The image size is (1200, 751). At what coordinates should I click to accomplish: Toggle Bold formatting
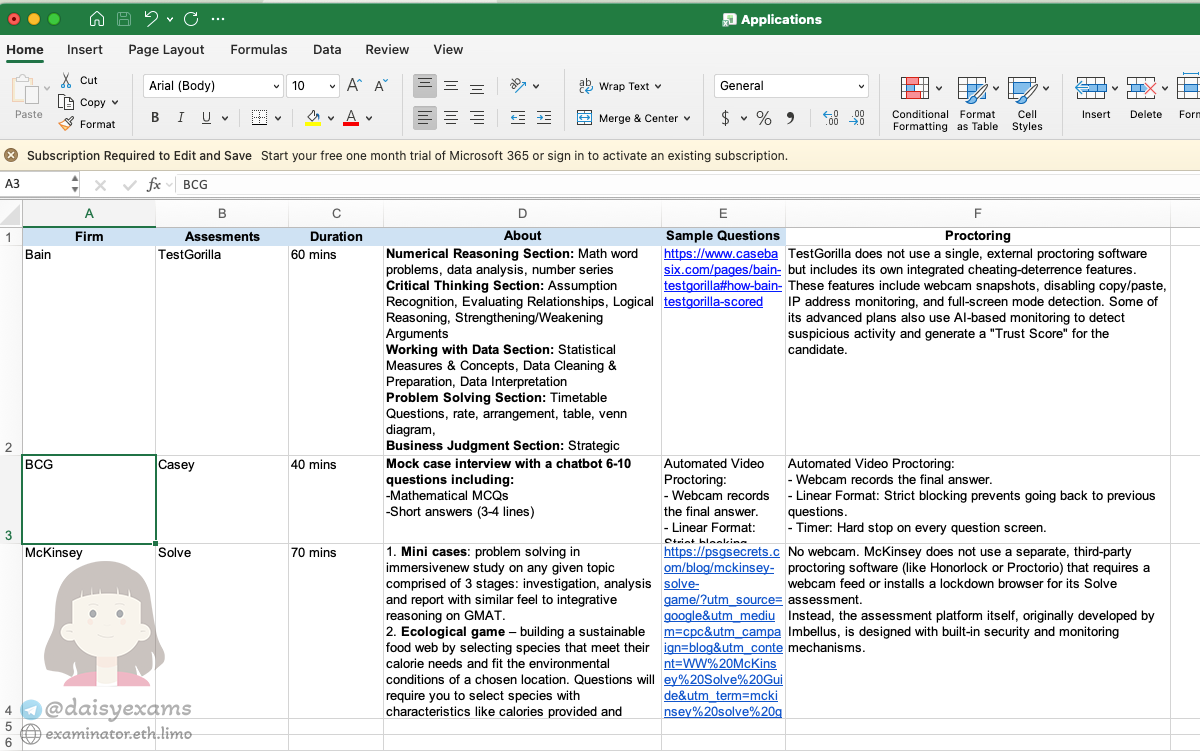[x=155, y=118]
